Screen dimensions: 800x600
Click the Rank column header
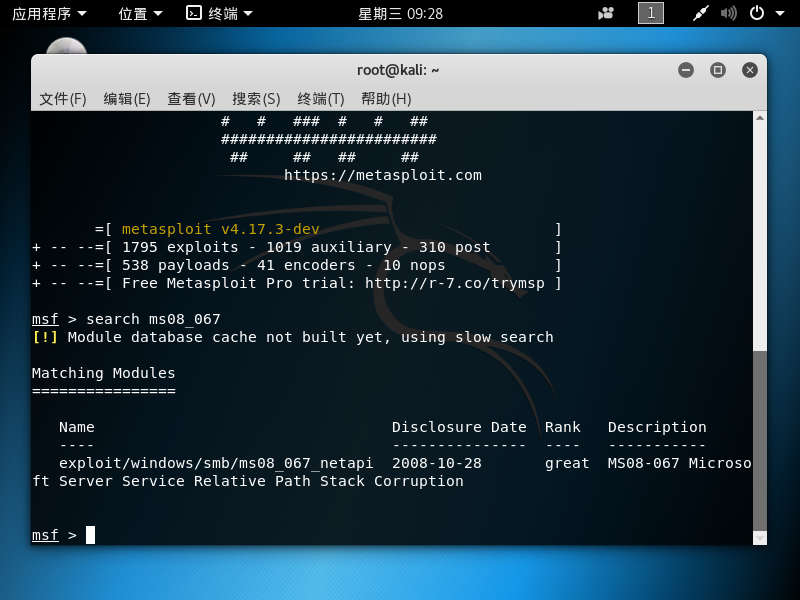click(562, 427)
